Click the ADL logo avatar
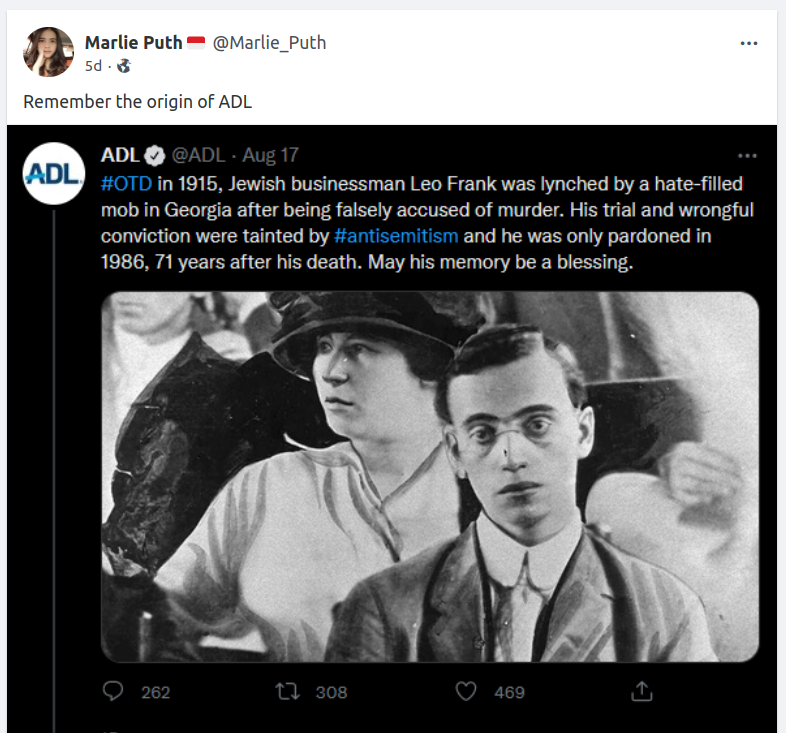The width and height of the screenshot is (786, 733). (x=53, y=174)
